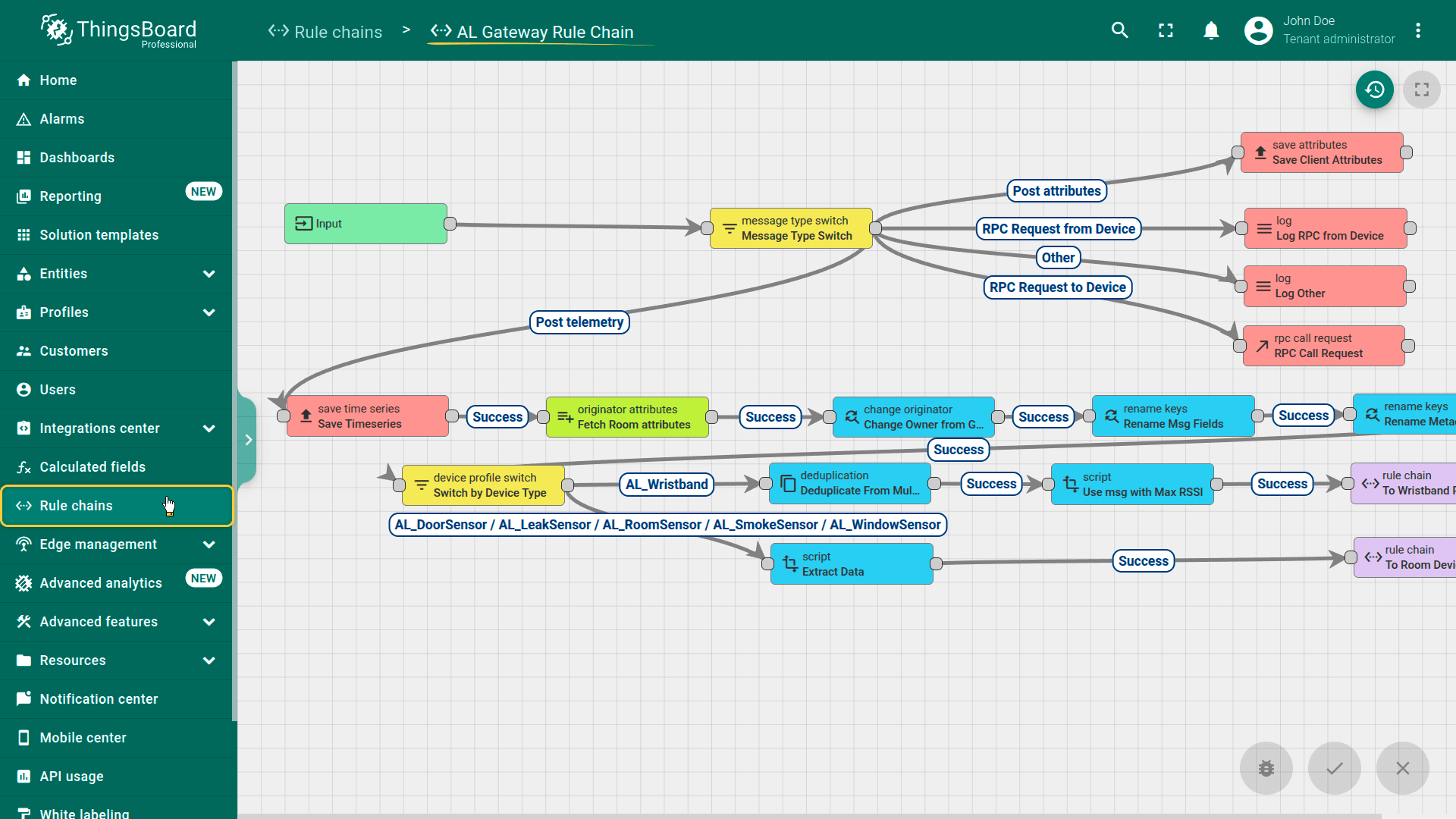The width and height of the screenshot is (1456, 819).
Task: Select the Message Type Switch node
Action: [x=791, y=228]
